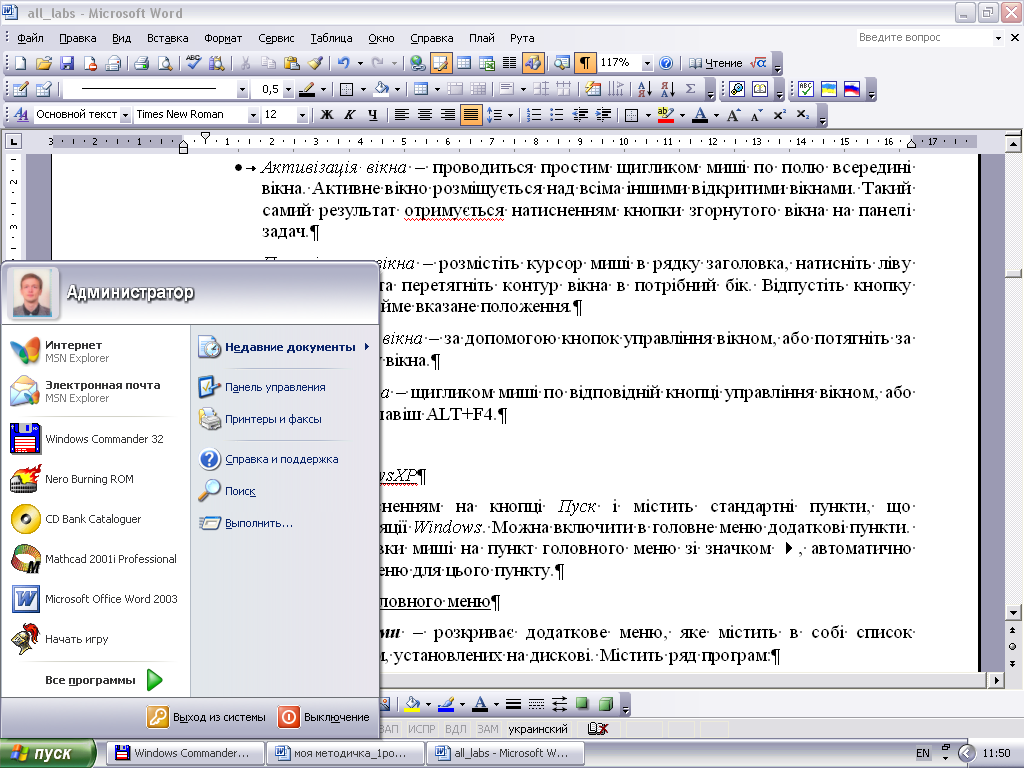1024x768 pixels.
Task: Open the Times New Roman font dropdown
Action: 253,115
